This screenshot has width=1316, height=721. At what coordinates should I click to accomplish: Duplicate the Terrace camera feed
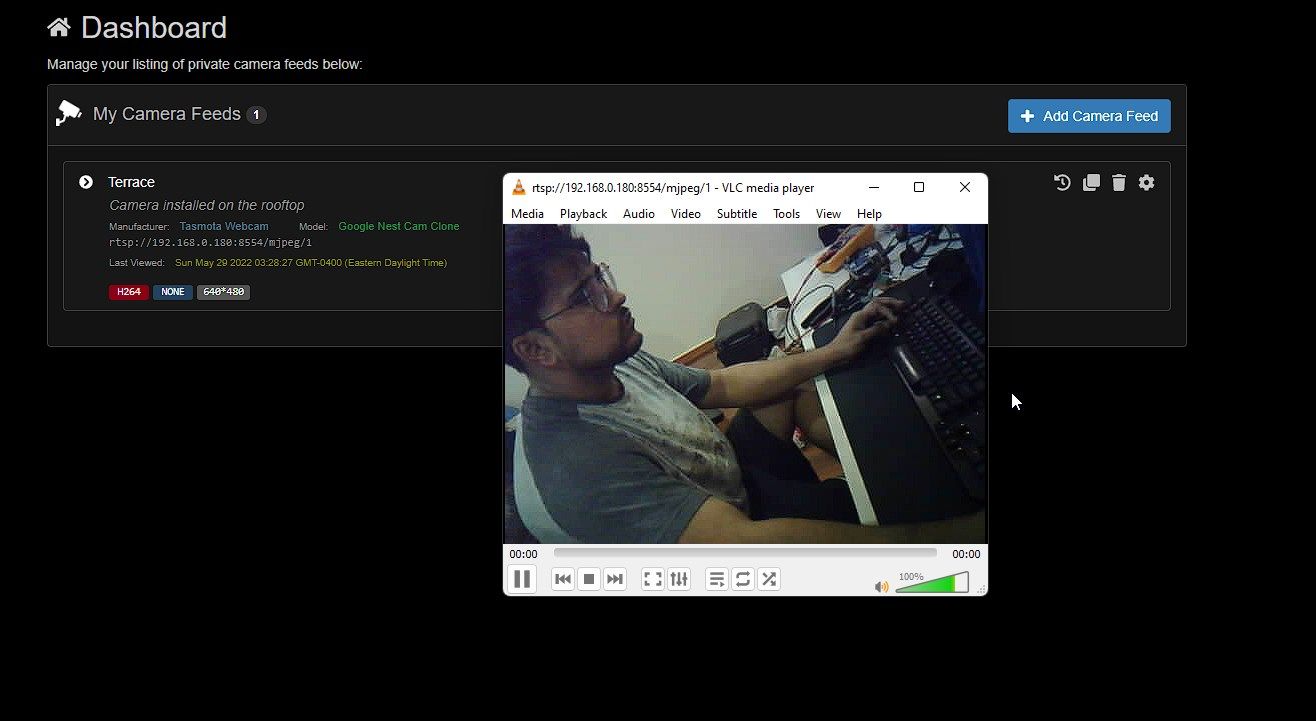point(1091,182)
